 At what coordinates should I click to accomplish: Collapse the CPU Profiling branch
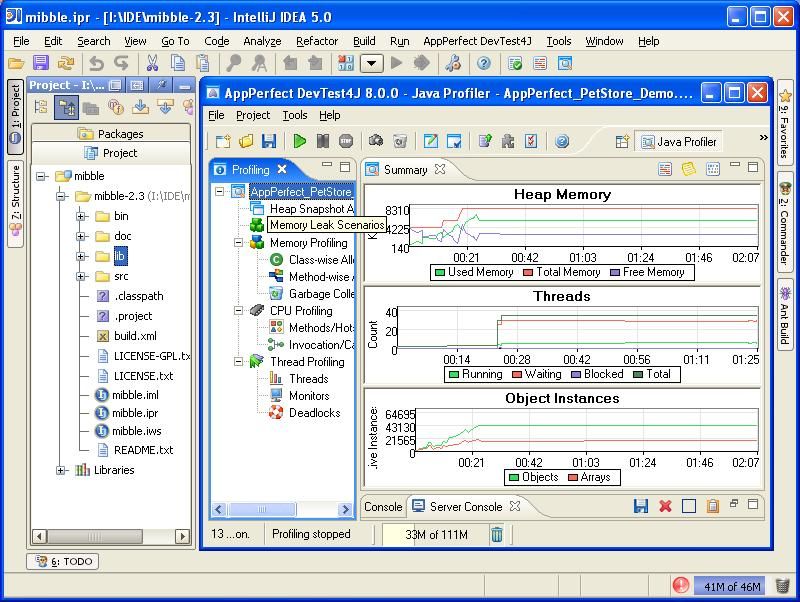point(238,310)
